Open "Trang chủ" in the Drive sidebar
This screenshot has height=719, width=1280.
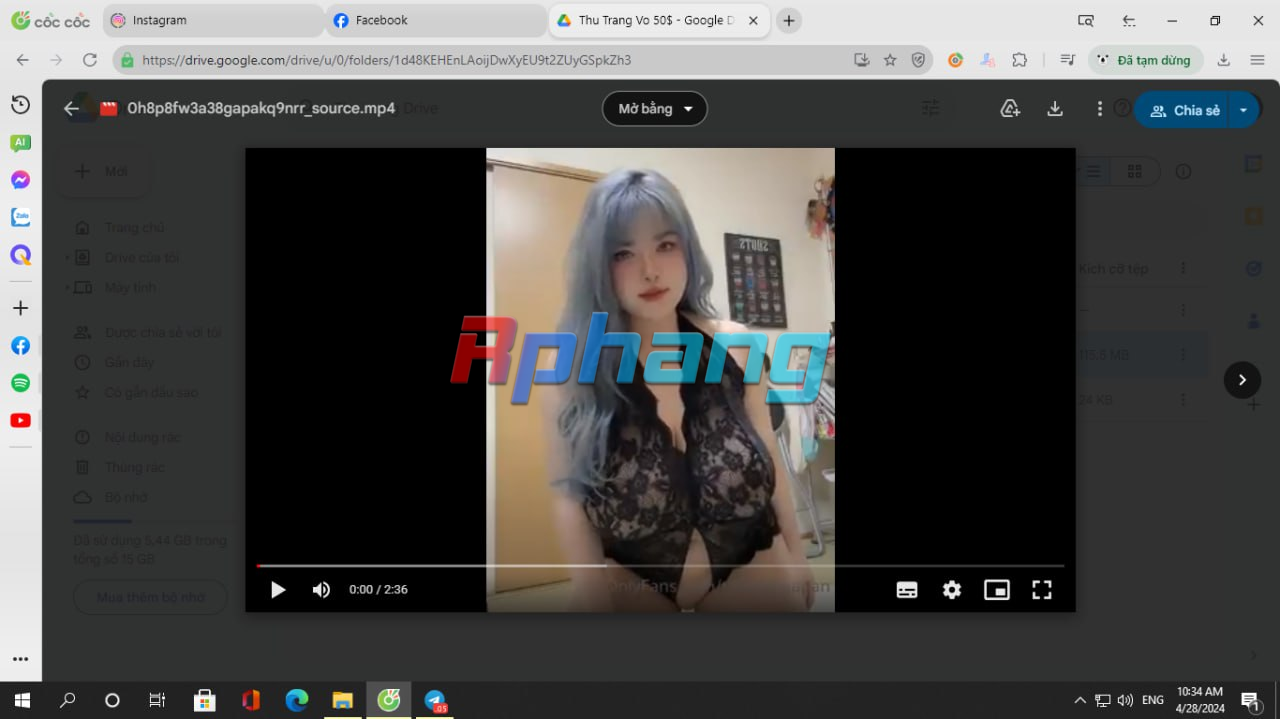(x=134, y=228)
